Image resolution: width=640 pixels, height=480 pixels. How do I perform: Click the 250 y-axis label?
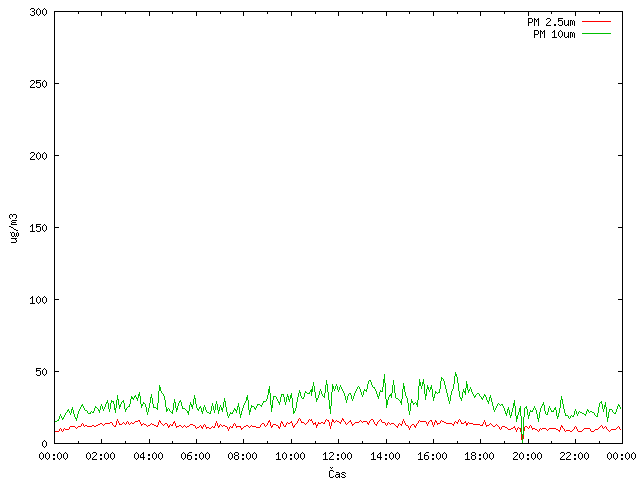pyautogui.click(x=38, y=84)
